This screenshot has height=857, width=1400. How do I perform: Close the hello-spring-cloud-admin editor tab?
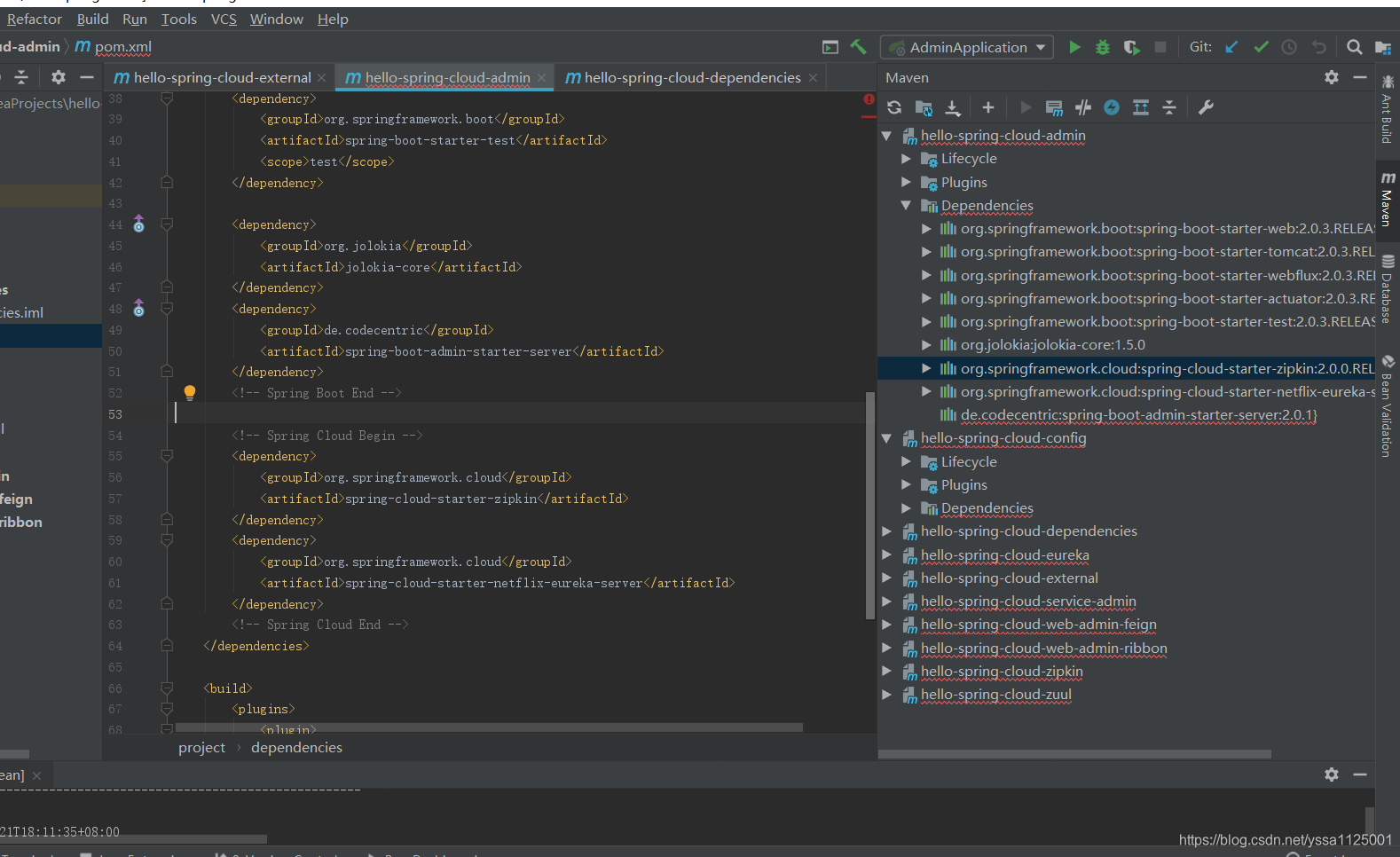click(541, 78)
